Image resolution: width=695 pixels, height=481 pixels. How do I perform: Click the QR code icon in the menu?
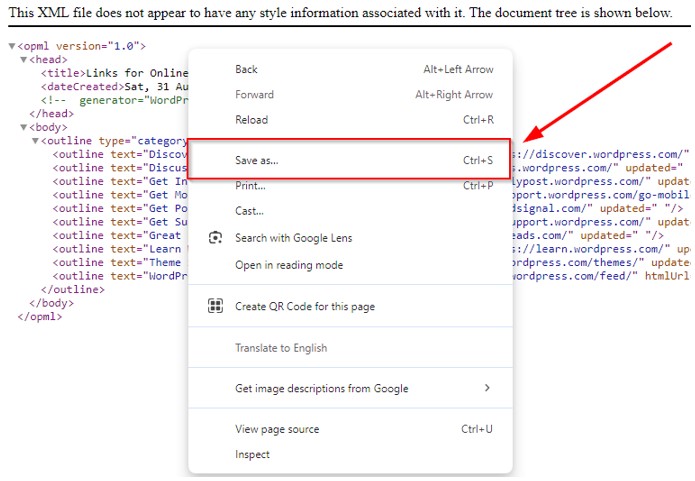click(x=214, y=306)
